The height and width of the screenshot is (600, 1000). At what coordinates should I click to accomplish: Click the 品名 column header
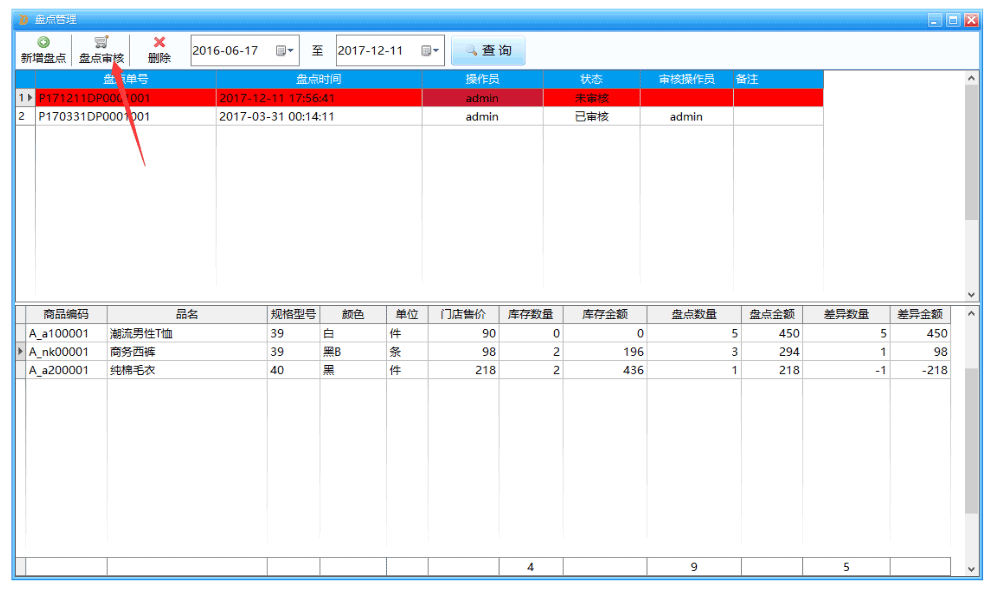[x=187, y=314]
